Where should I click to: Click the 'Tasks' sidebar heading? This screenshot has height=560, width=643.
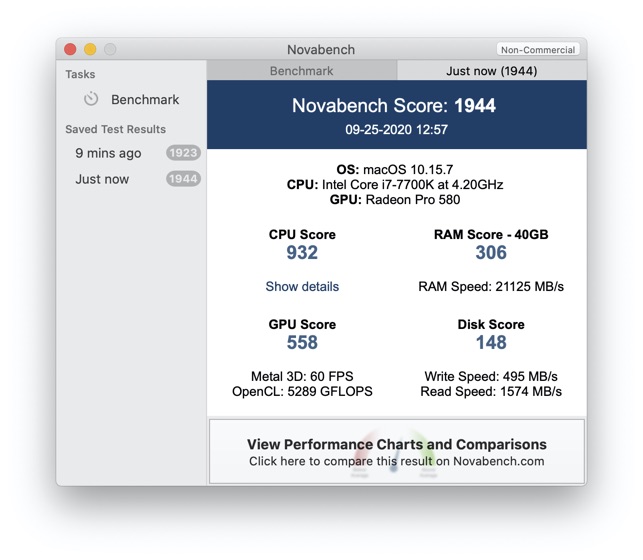click(x=80, y=74)
